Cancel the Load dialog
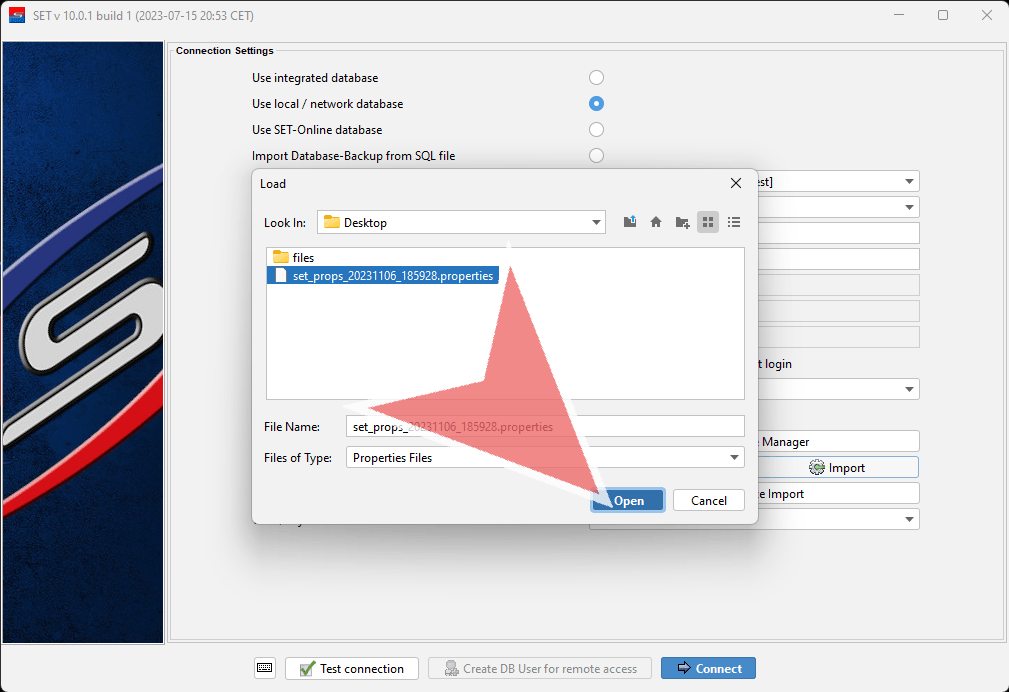 point(708,500)
